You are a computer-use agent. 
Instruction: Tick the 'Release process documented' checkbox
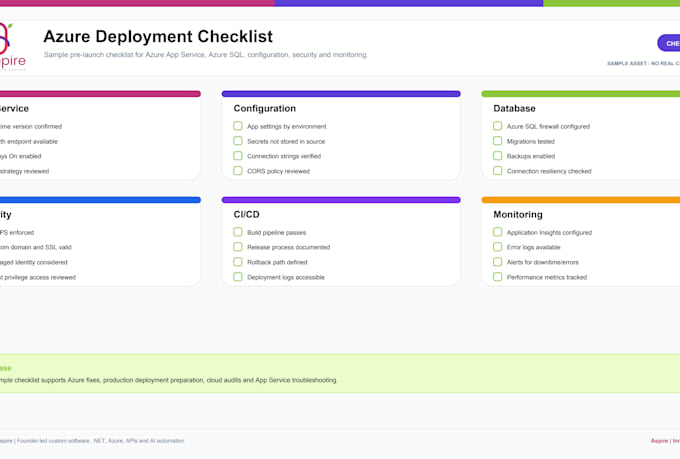pyautogui.click(x=238, y=247)
